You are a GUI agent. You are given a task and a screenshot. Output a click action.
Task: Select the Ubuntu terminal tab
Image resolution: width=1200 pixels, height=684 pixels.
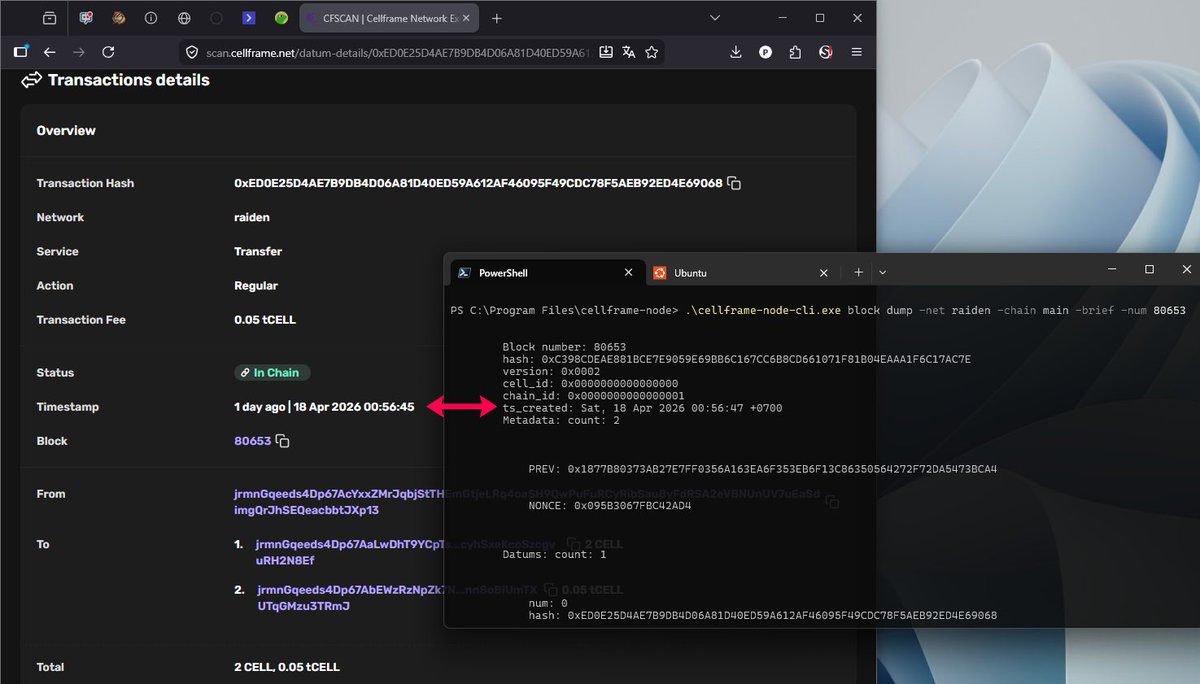(x=740, y=272)
